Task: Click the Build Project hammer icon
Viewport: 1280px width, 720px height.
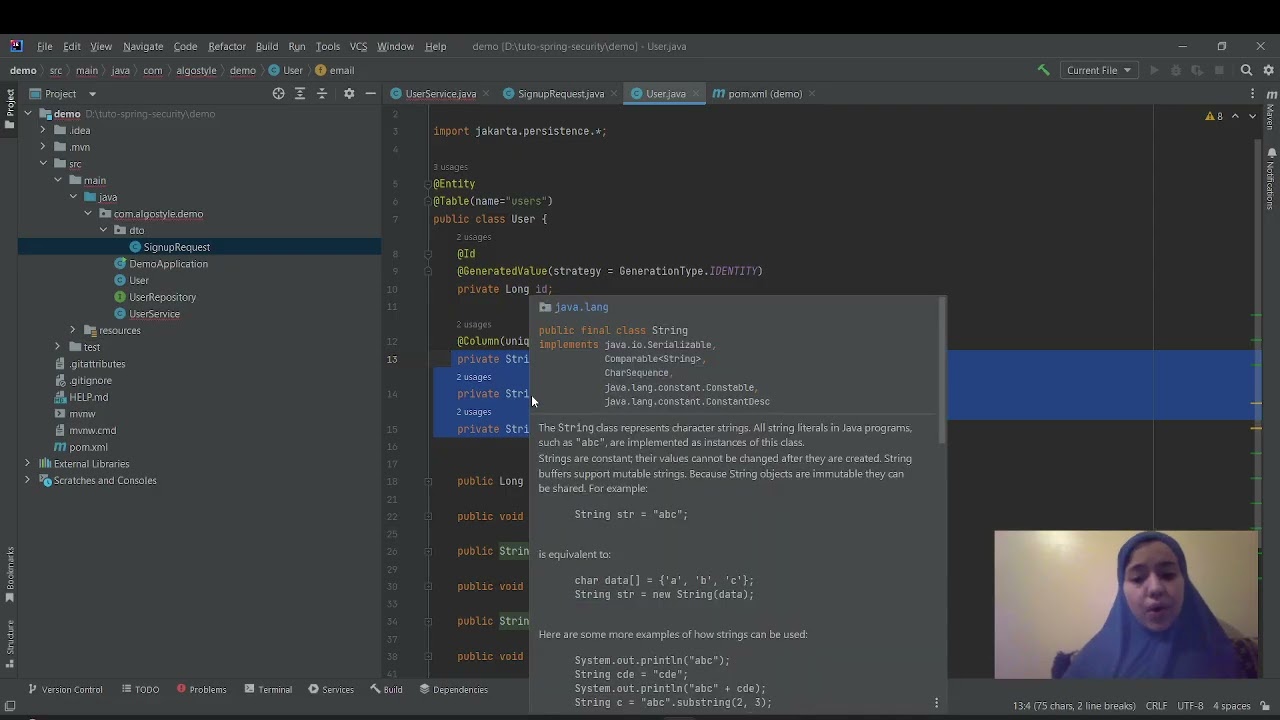Action: point(1043,70)
